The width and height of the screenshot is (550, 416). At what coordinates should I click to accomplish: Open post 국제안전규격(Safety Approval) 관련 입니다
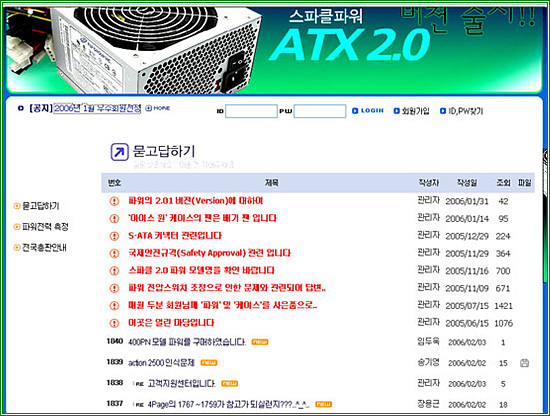209,253
